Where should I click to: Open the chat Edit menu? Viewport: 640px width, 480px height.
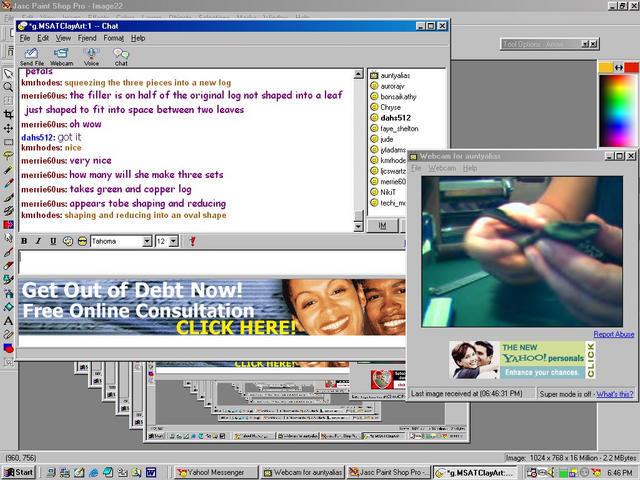[x=43, y=38]
